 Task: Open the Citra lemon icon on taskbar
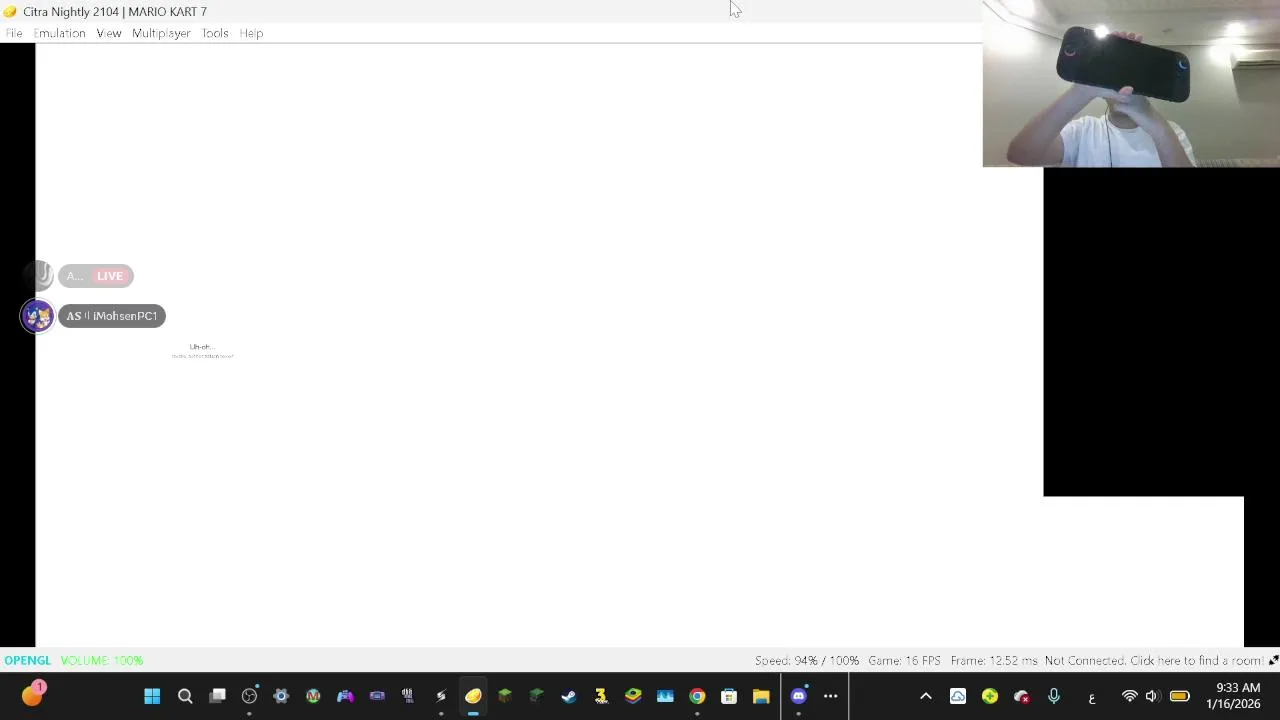tap(473, 696)
